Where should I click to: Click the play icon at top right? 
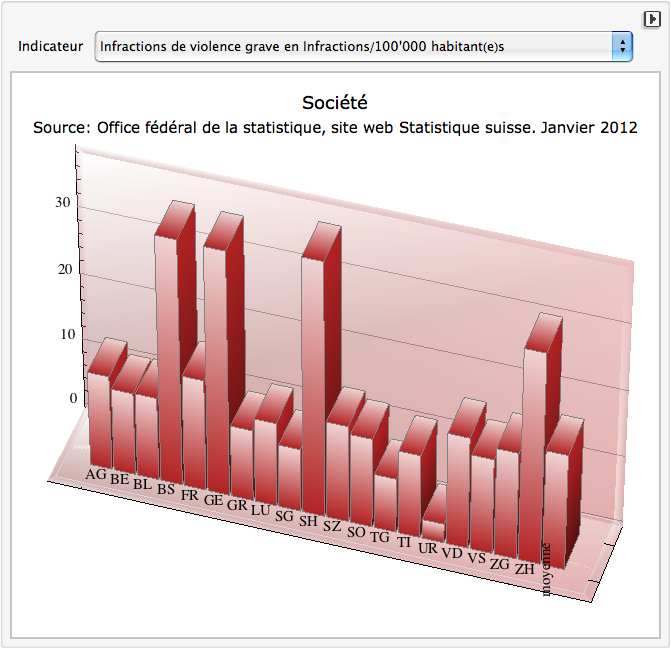click(652, 20)
